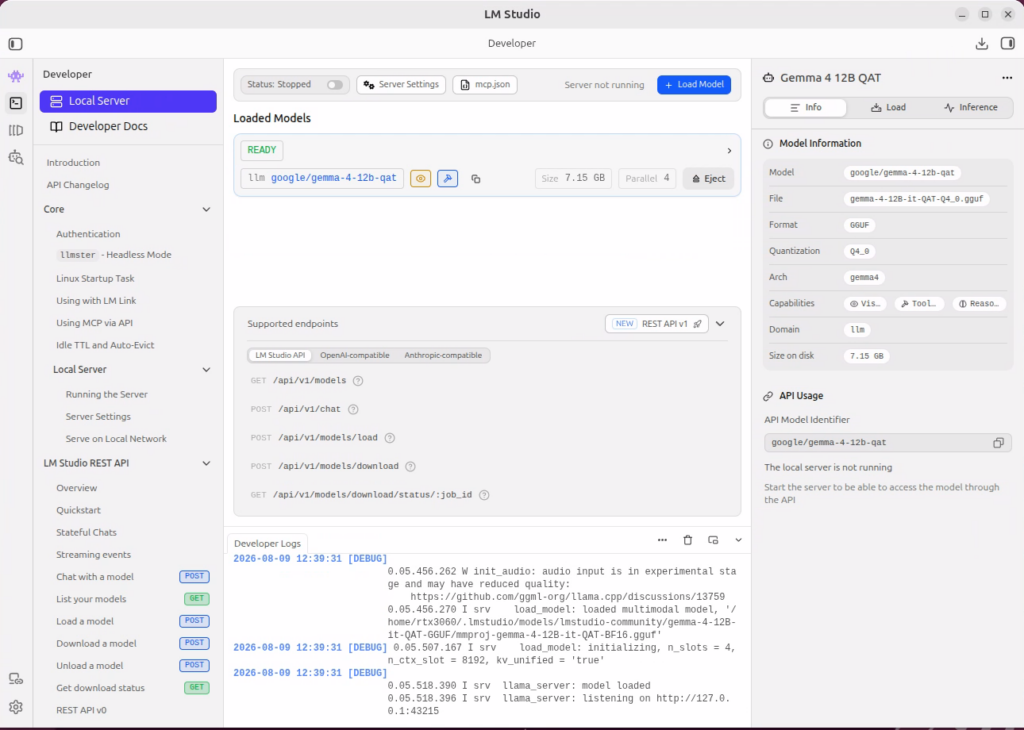Open Server Settings
This screenshot has height=730, width=1024.
(401, 85)
